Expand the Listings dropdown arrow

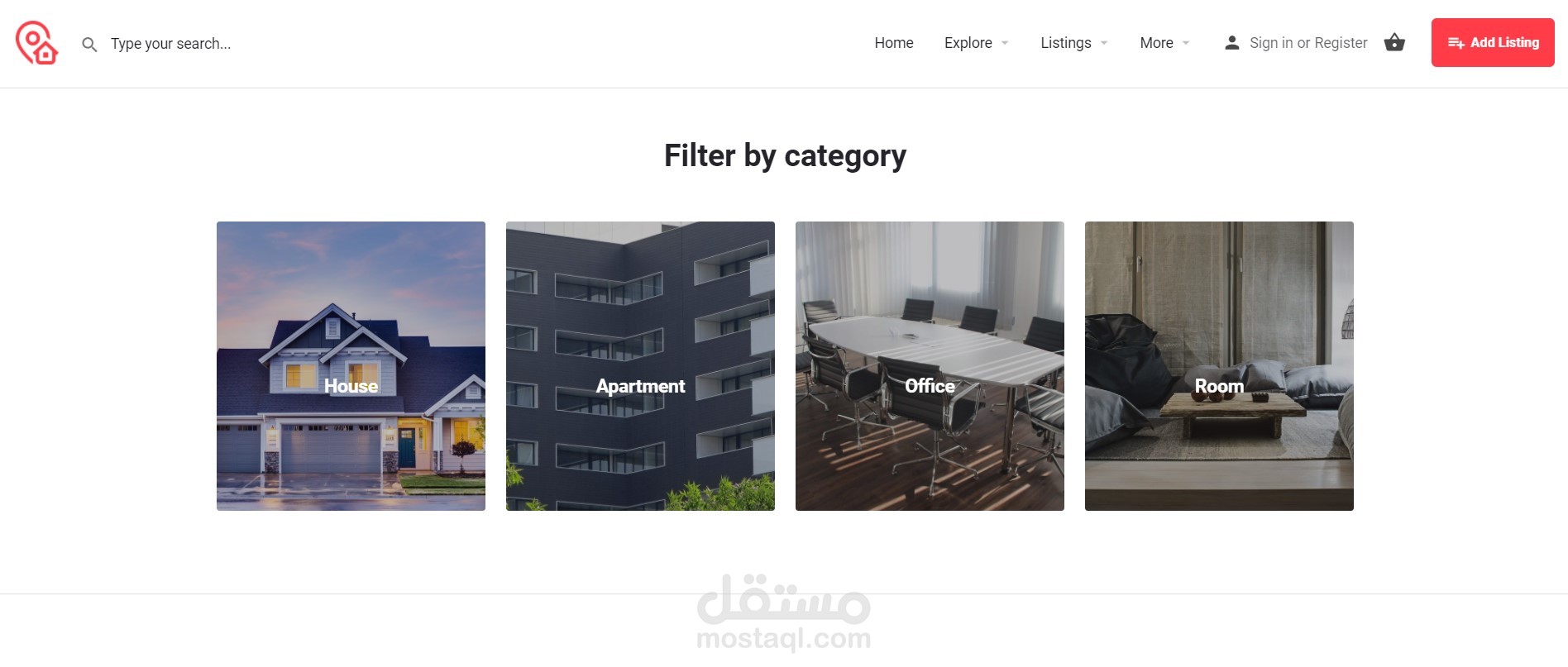pyautogui.click(x=1104, y=43)
